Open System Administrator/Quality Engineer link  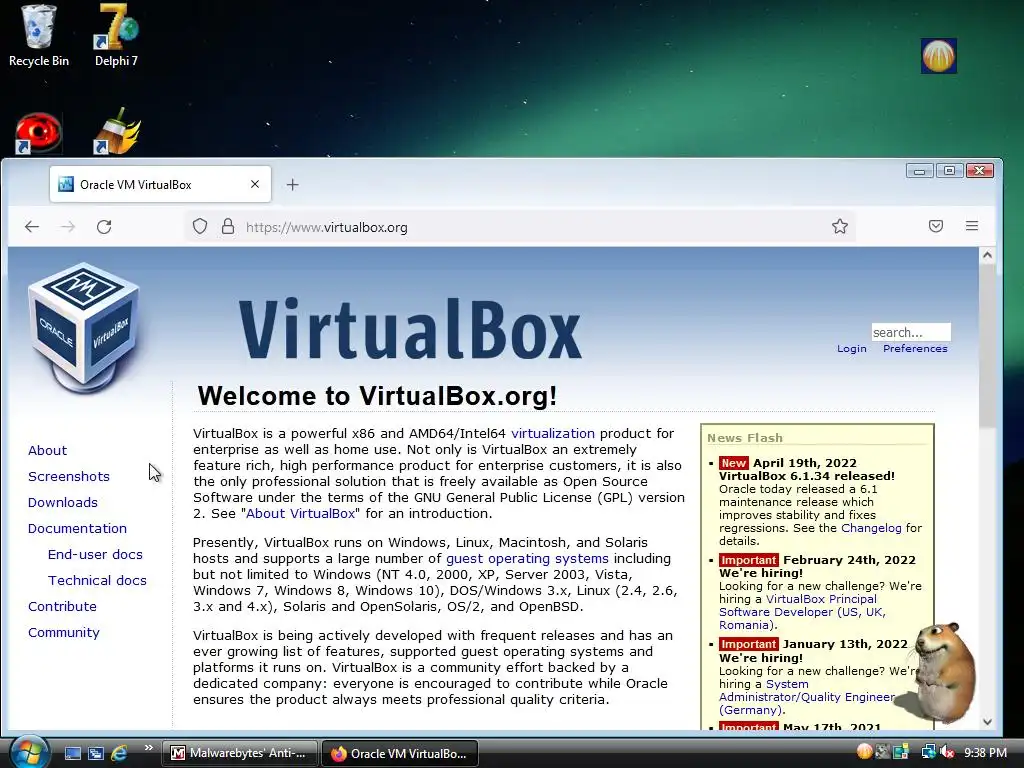coord(807,697)
